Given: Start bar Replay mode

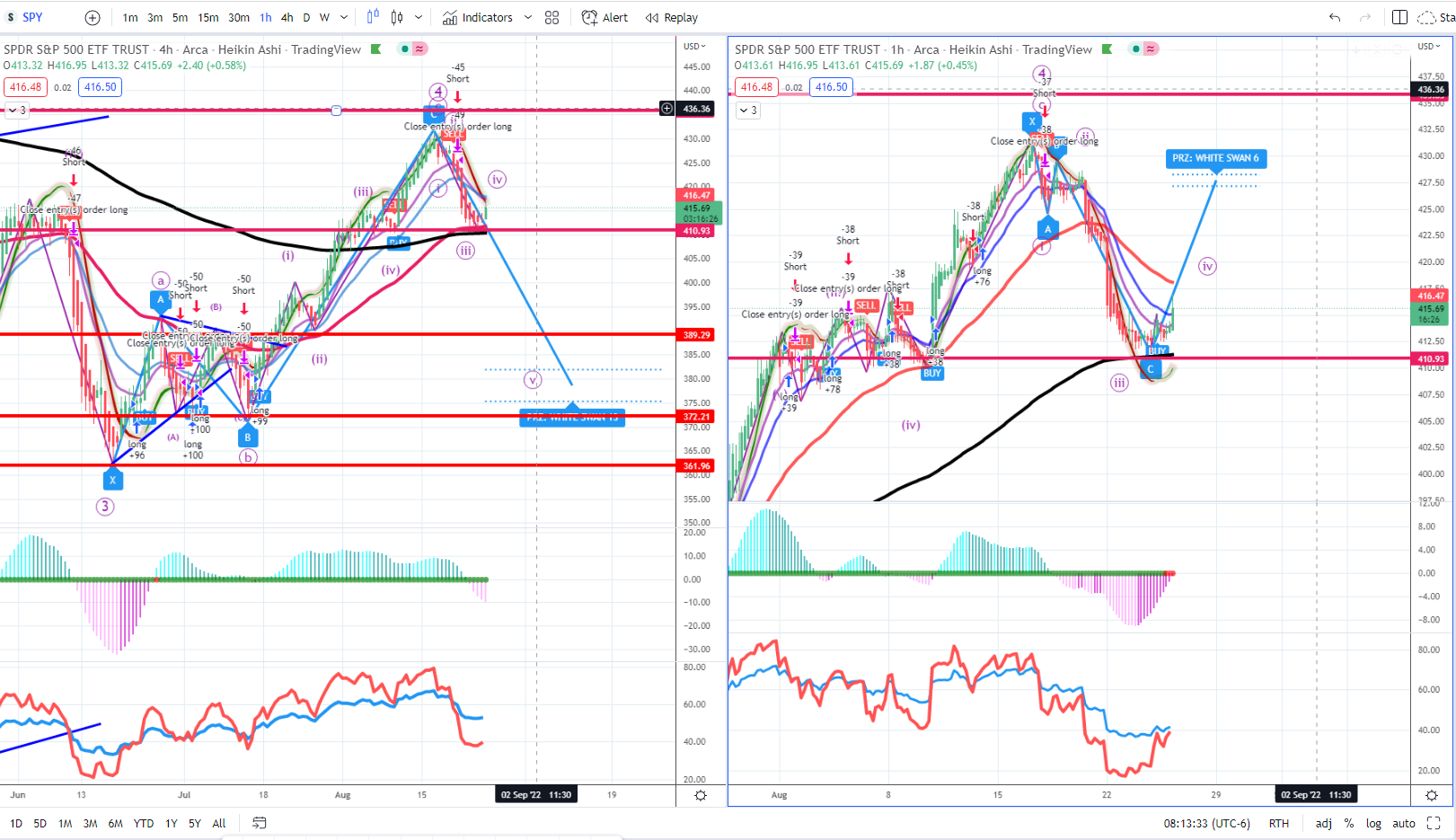Looking at the screenshot, I should point(672,17).
